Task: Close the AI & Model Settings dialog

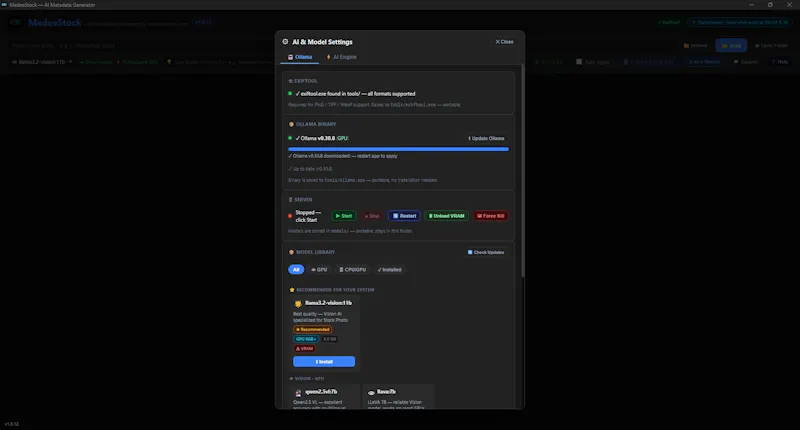Action: pyautogui.click(x=504, y=42)
